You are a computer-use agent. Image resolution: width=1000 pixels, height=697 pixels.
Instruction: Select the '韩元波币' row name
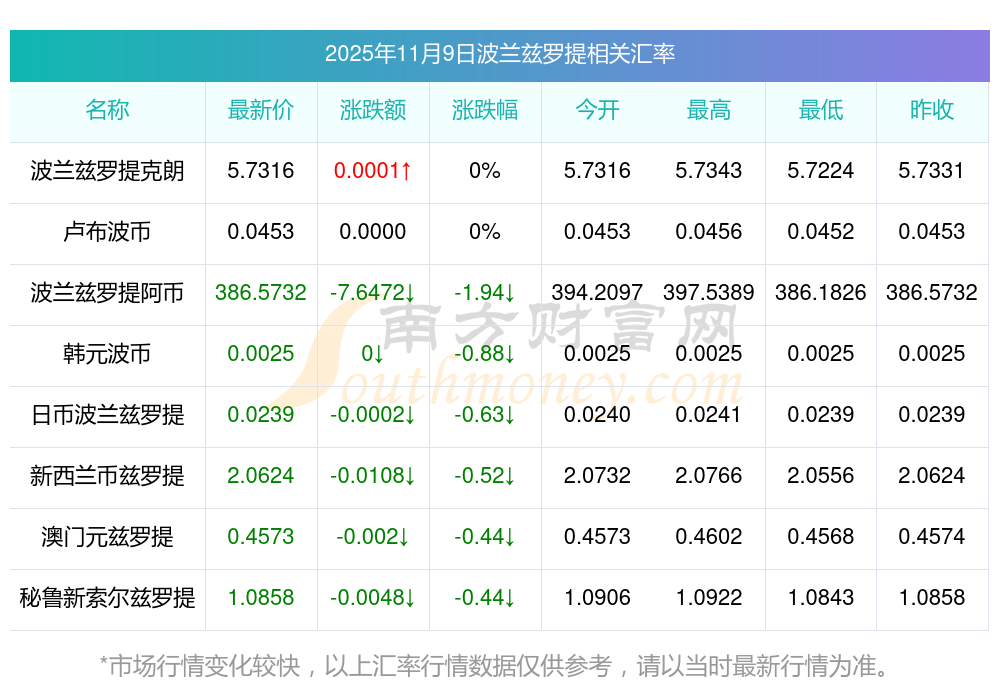(107, 354)
